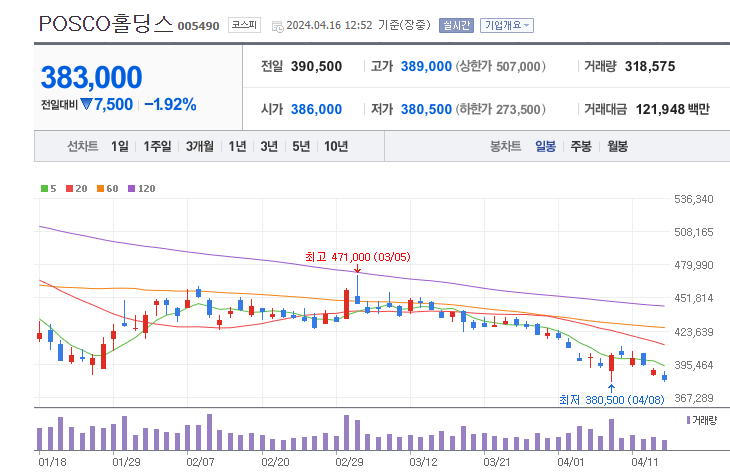Click the 03/12 date axis label
Image resolution: width=730 pixels, height=472 pixels.
point(423,462)
